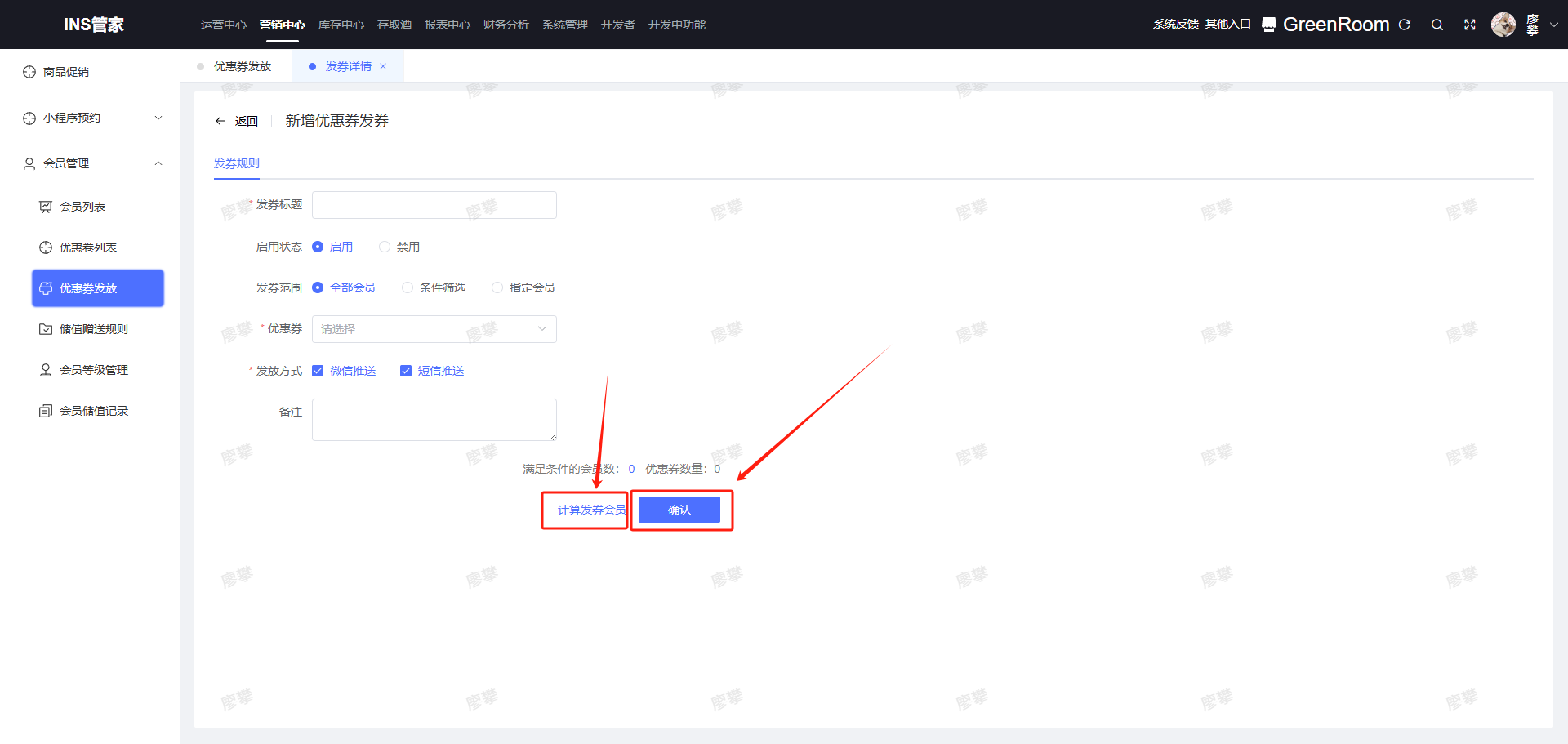Switch to the 优惠券发放 page tab
Viewport: 1568px width, 744px height.
pos(242,66)
